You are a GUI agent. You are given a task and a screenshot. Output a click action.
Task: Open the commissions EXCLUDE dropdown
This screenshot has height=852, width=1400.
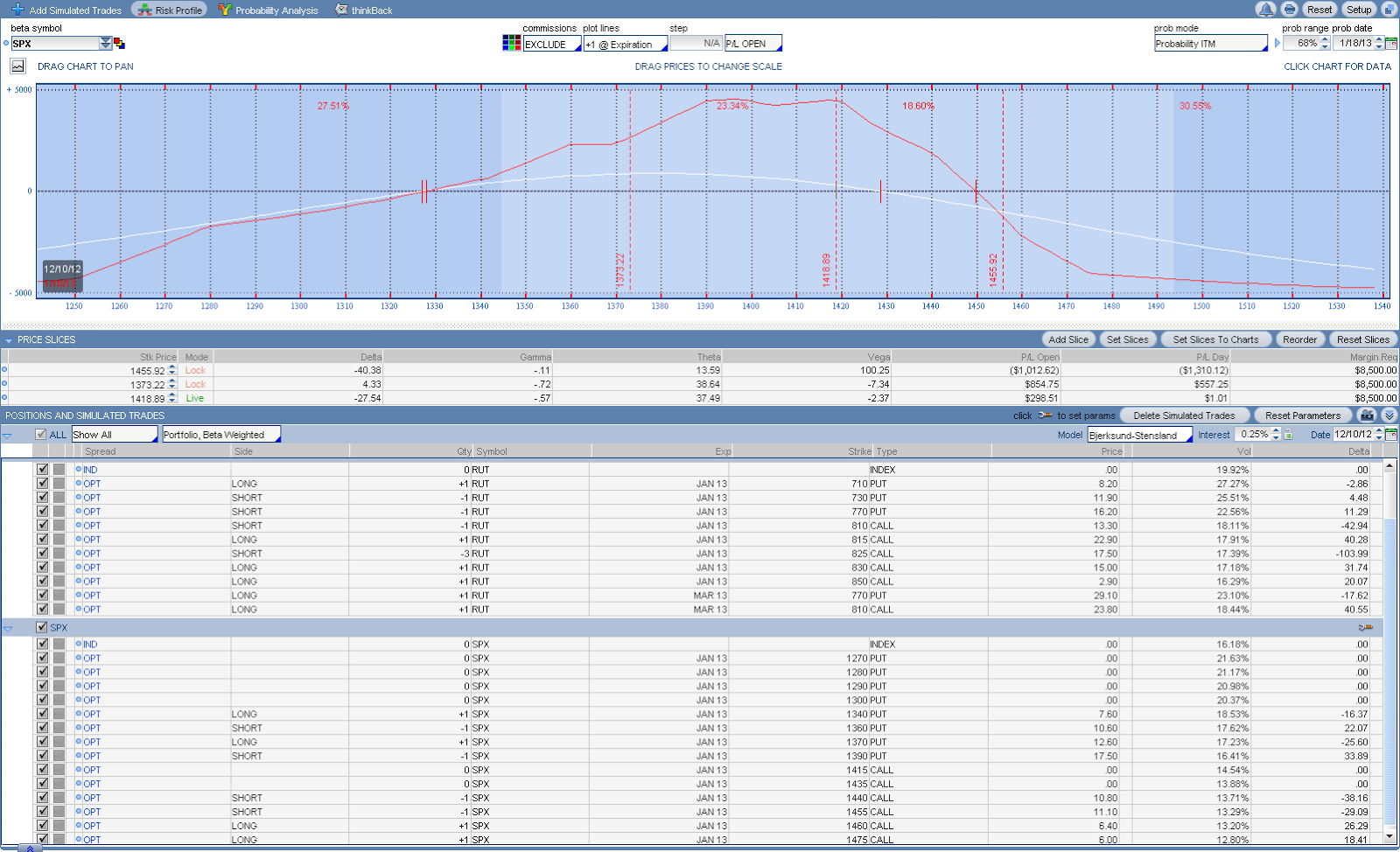point(552,44)
